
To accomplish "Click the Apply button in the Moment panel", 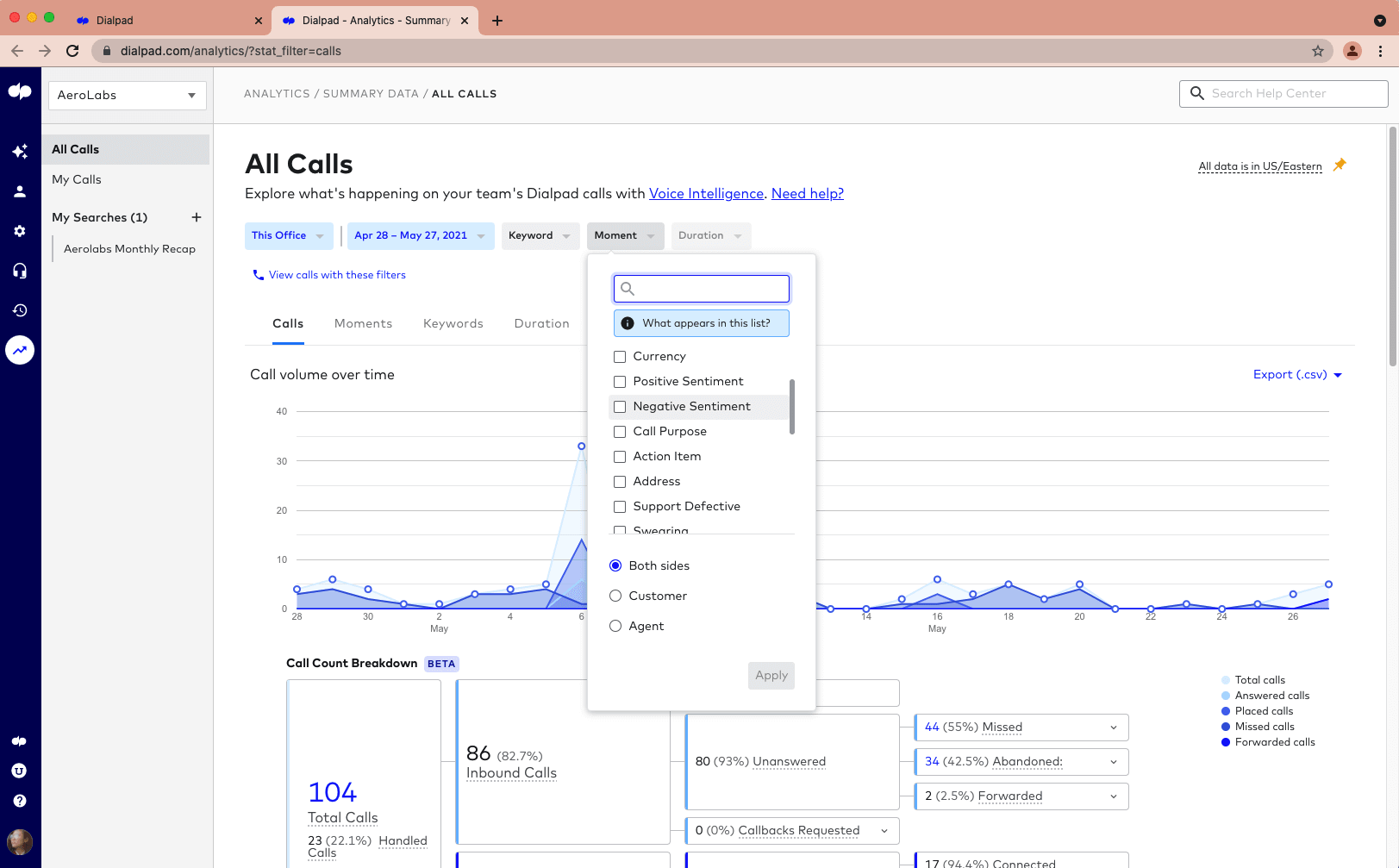I will (771, 676).
